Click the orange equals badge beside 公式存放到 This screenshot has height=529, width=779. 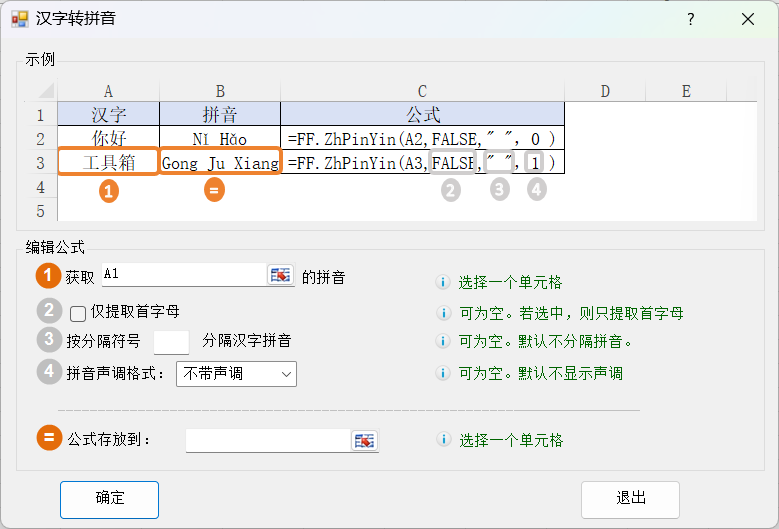pyautogui.click(x=49, y=438)
